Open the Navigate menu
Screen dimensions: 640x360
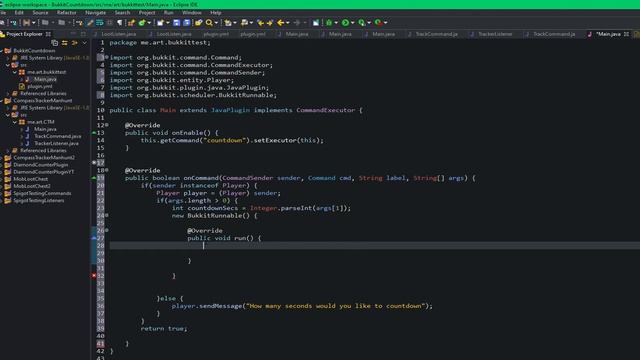click(96, 13)
